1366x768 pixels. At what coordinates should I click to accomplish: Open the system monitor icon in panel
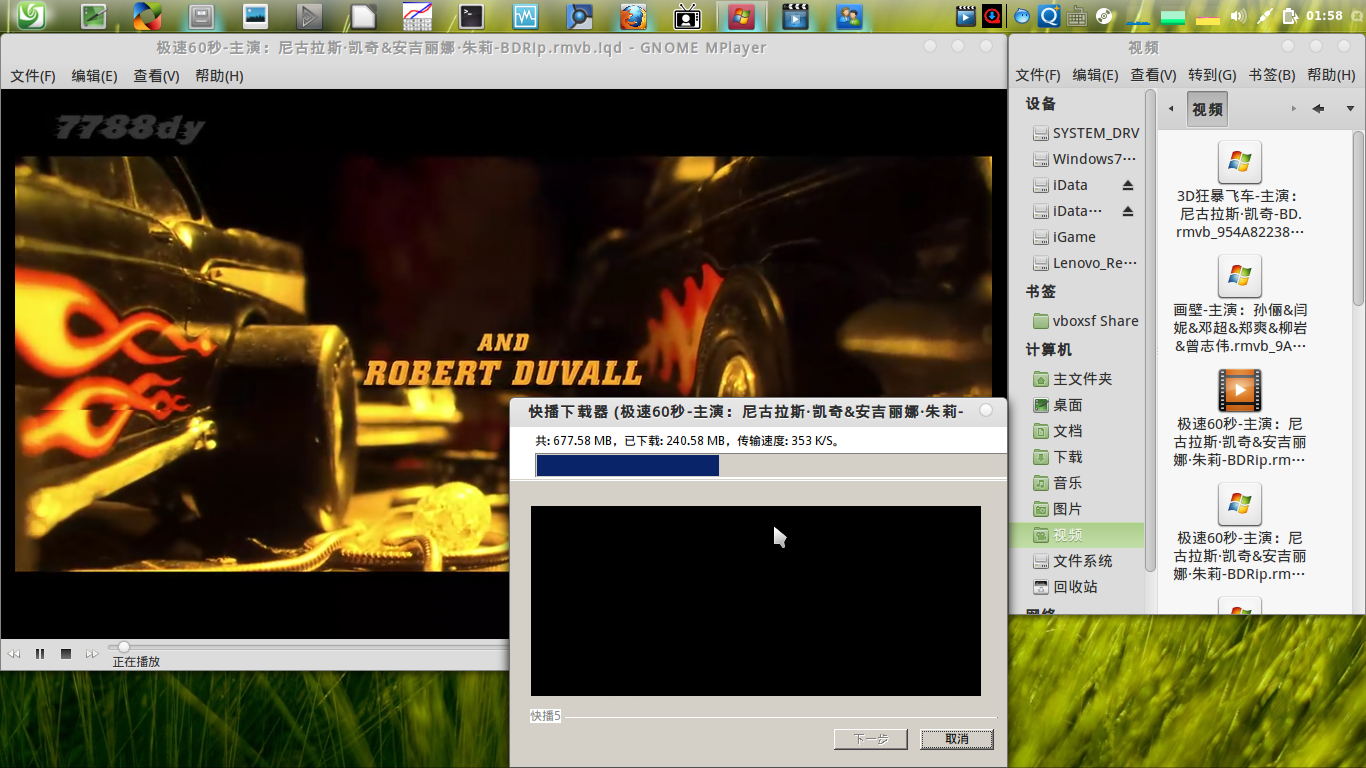coord(526,16)
